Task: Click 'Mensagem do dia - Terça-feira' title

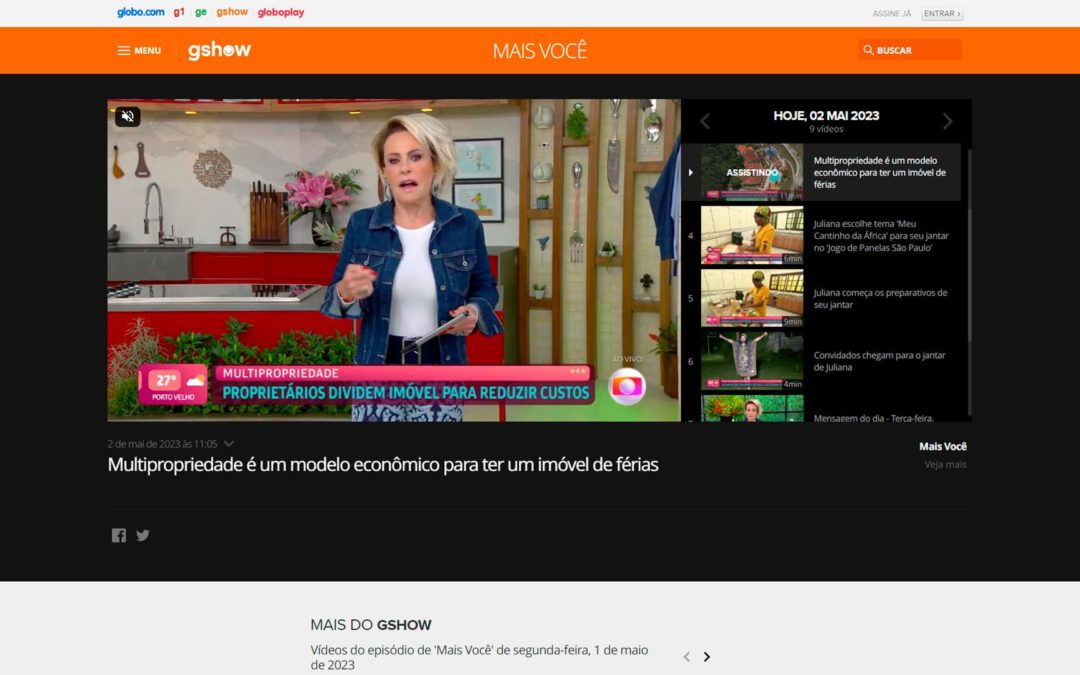Action: pyautogui.click(x=873, y=417)
